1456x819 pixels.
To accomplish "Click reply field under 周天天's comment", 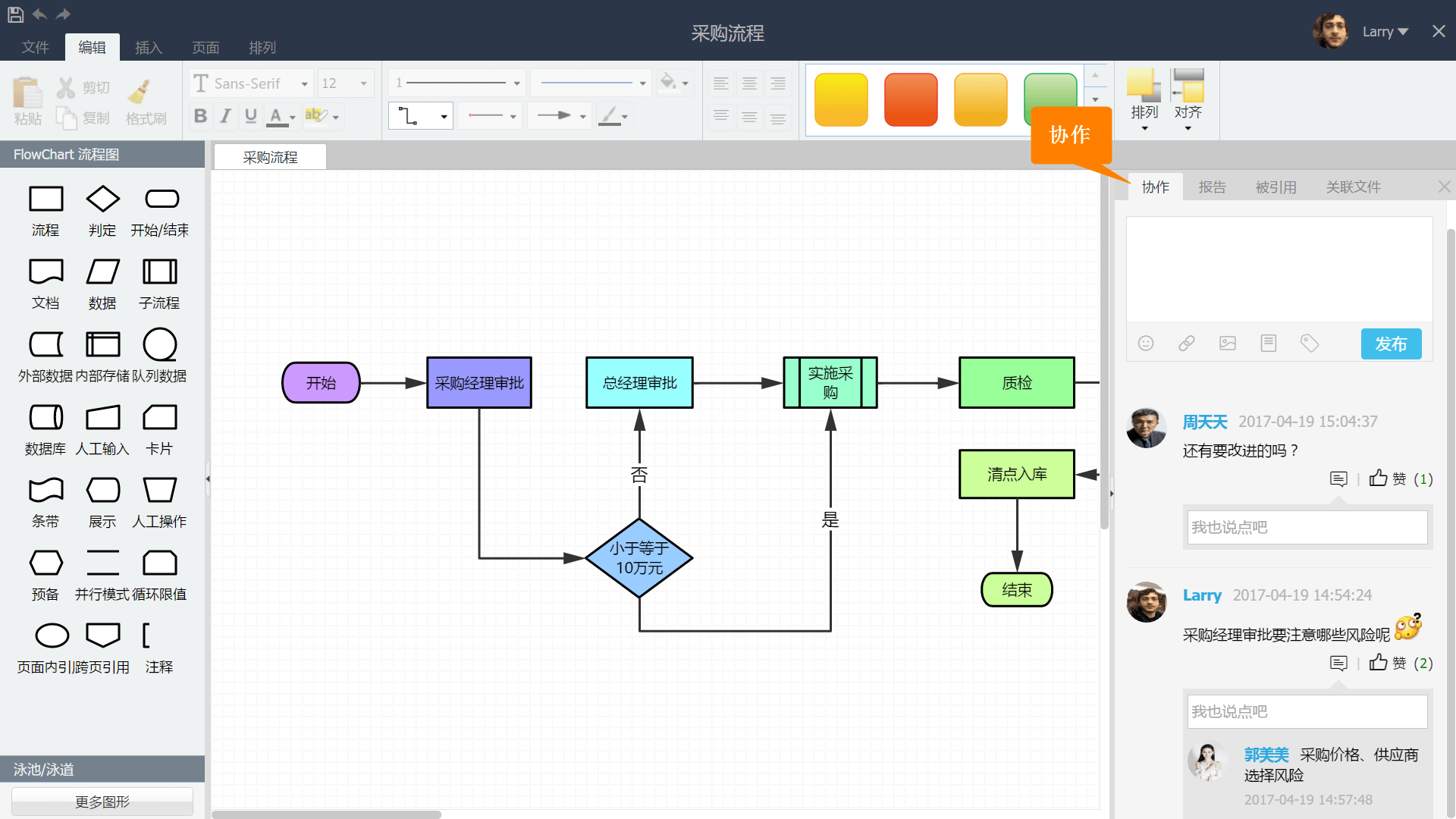I will [1307, 527].
